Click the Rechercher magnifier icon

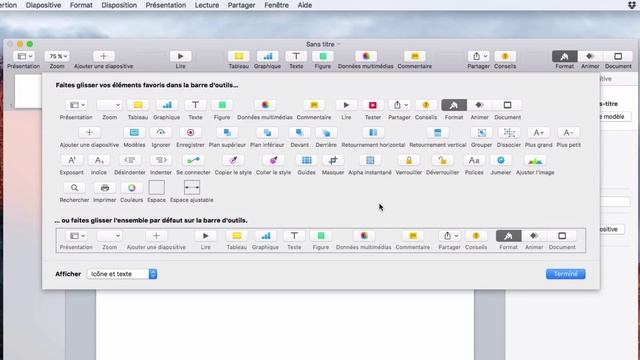pos(74,188)
